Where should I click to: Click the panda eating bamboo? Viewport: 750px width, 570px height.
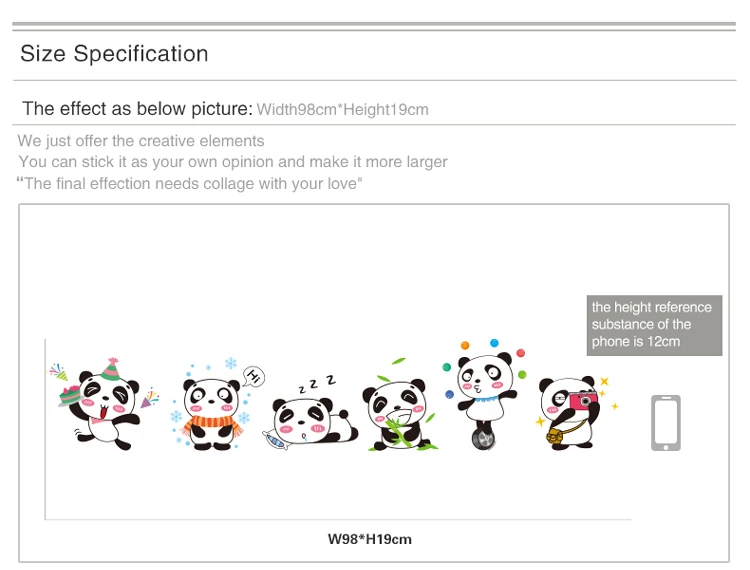pos(400,414)
